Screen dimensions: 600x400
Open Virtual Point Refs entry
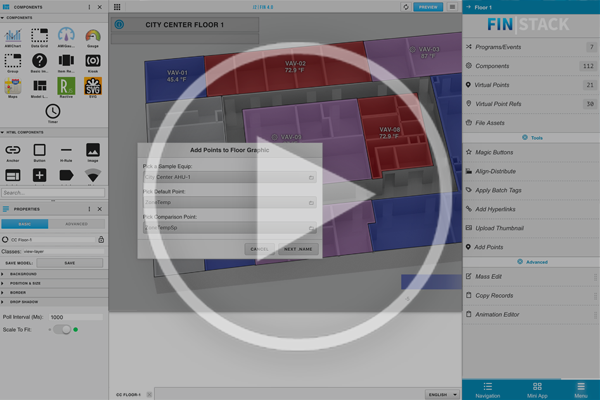click(531, 104)
